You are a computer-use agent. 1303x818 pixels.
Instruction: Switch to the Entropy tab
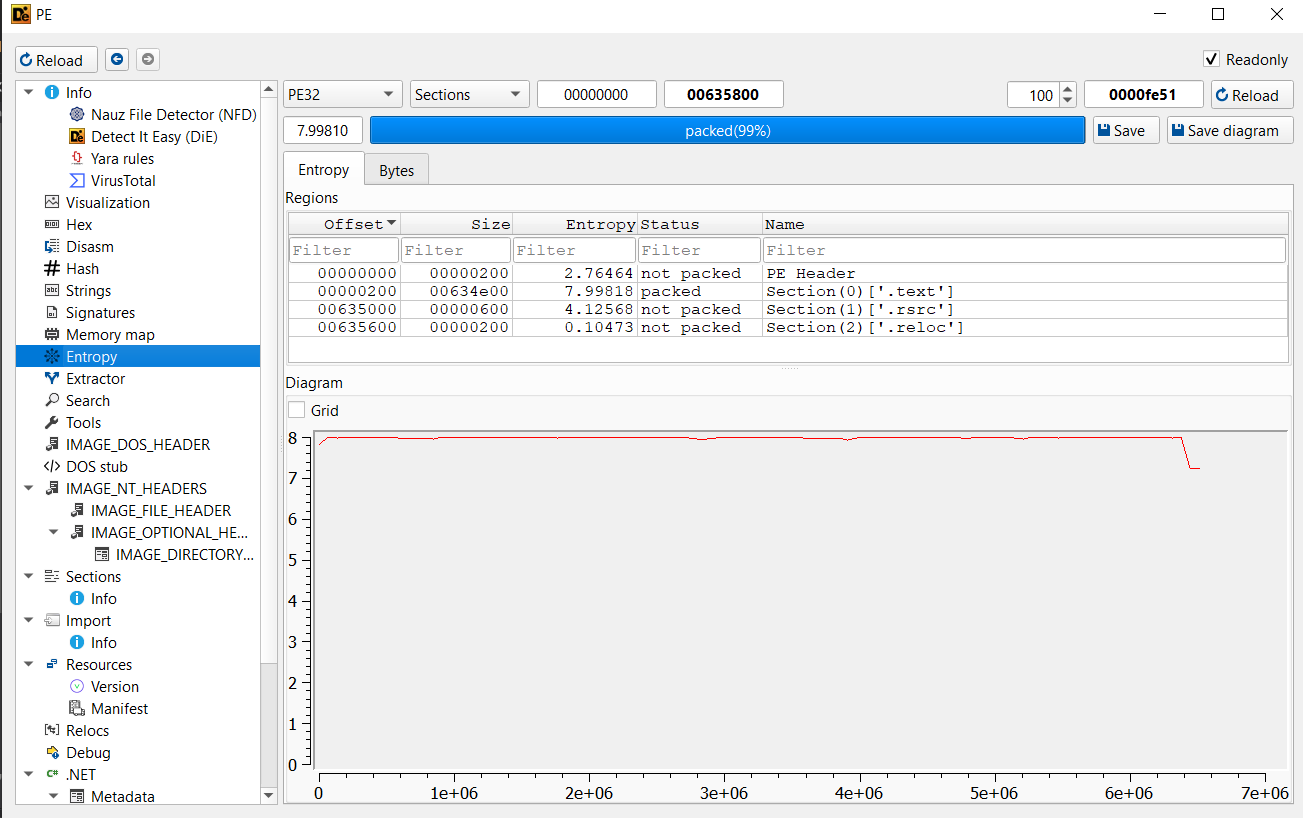coord(324,169)
